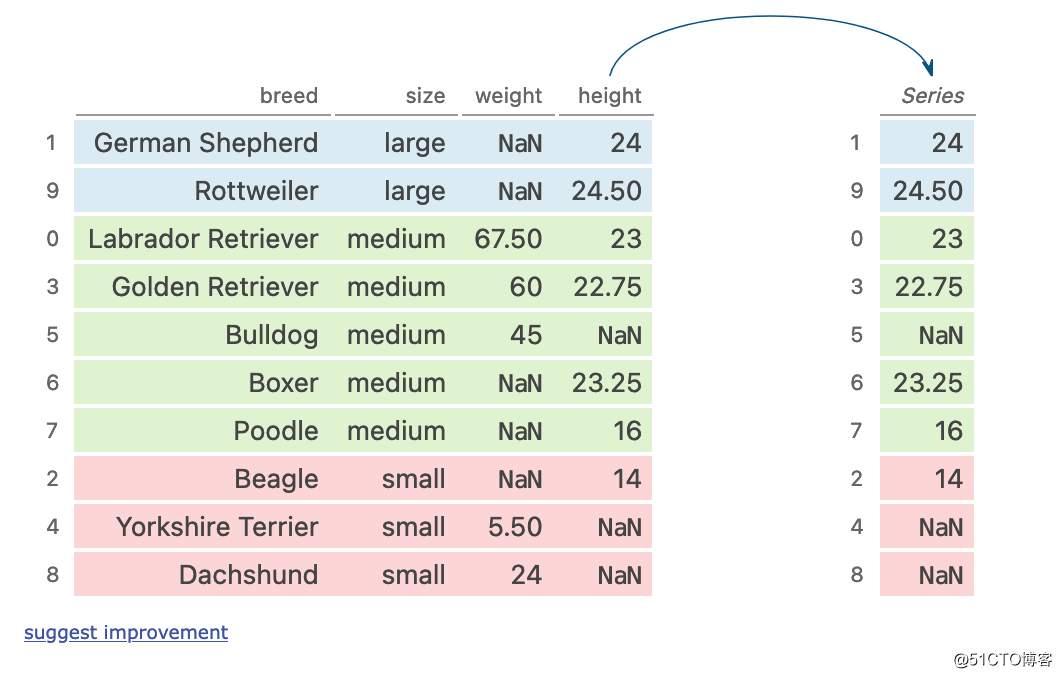Select the Boxer size cell 'medium'
The image size is (1062, 678).
point(396,383)
